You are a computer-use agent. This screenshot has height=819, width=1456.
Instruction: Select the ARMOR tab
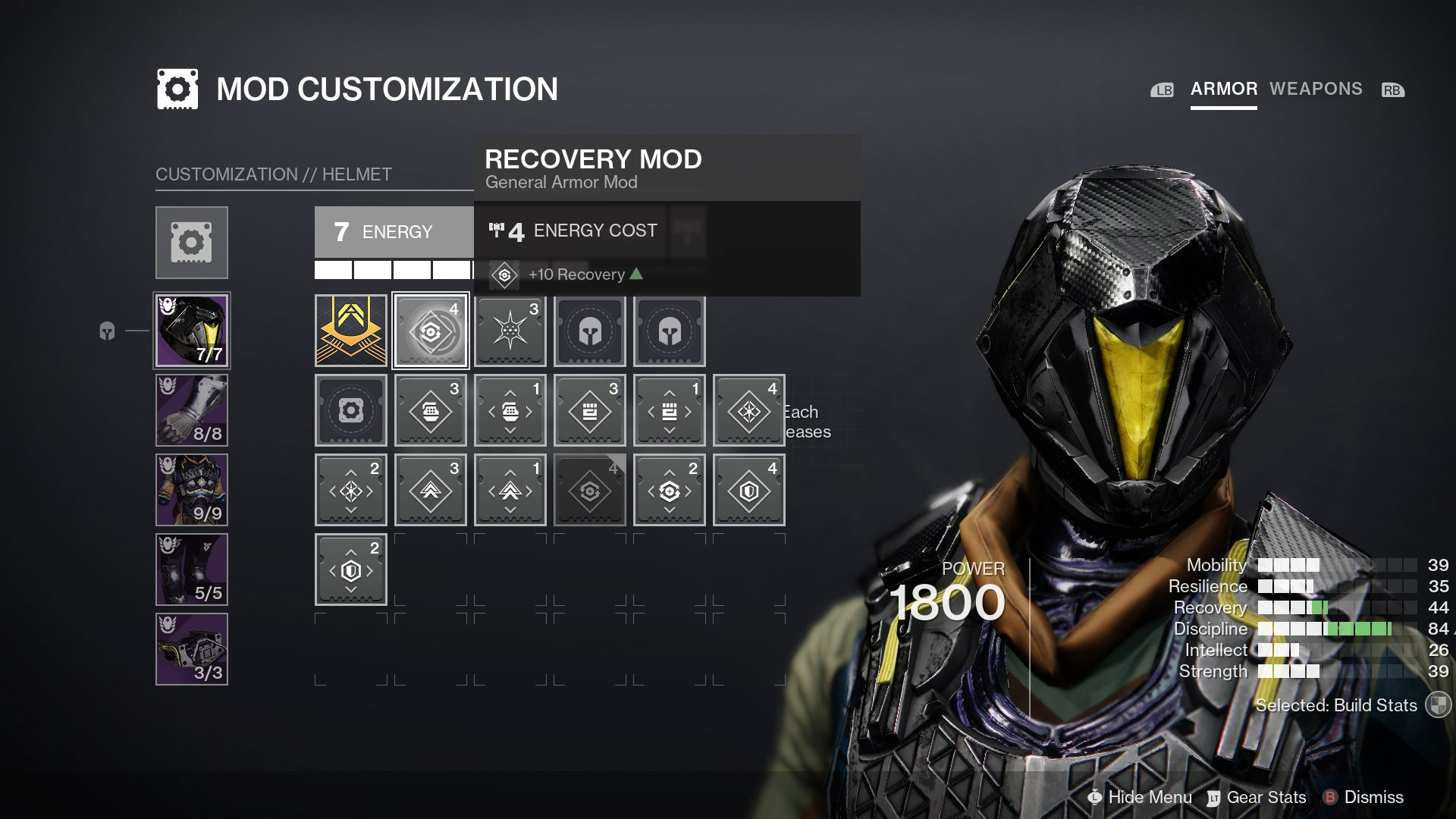pos(1223,89)
